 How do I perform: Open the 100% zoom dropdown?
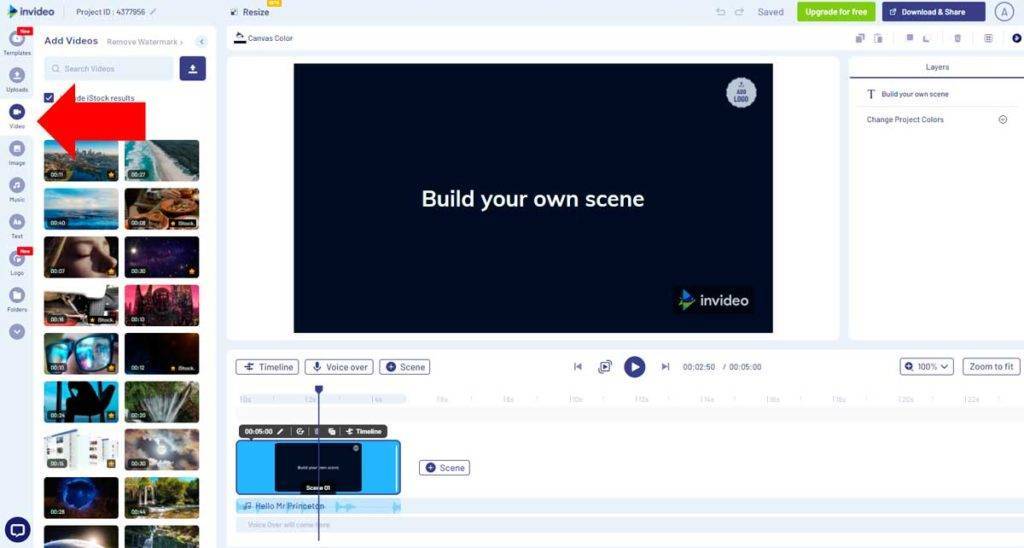tap(927, 367)
